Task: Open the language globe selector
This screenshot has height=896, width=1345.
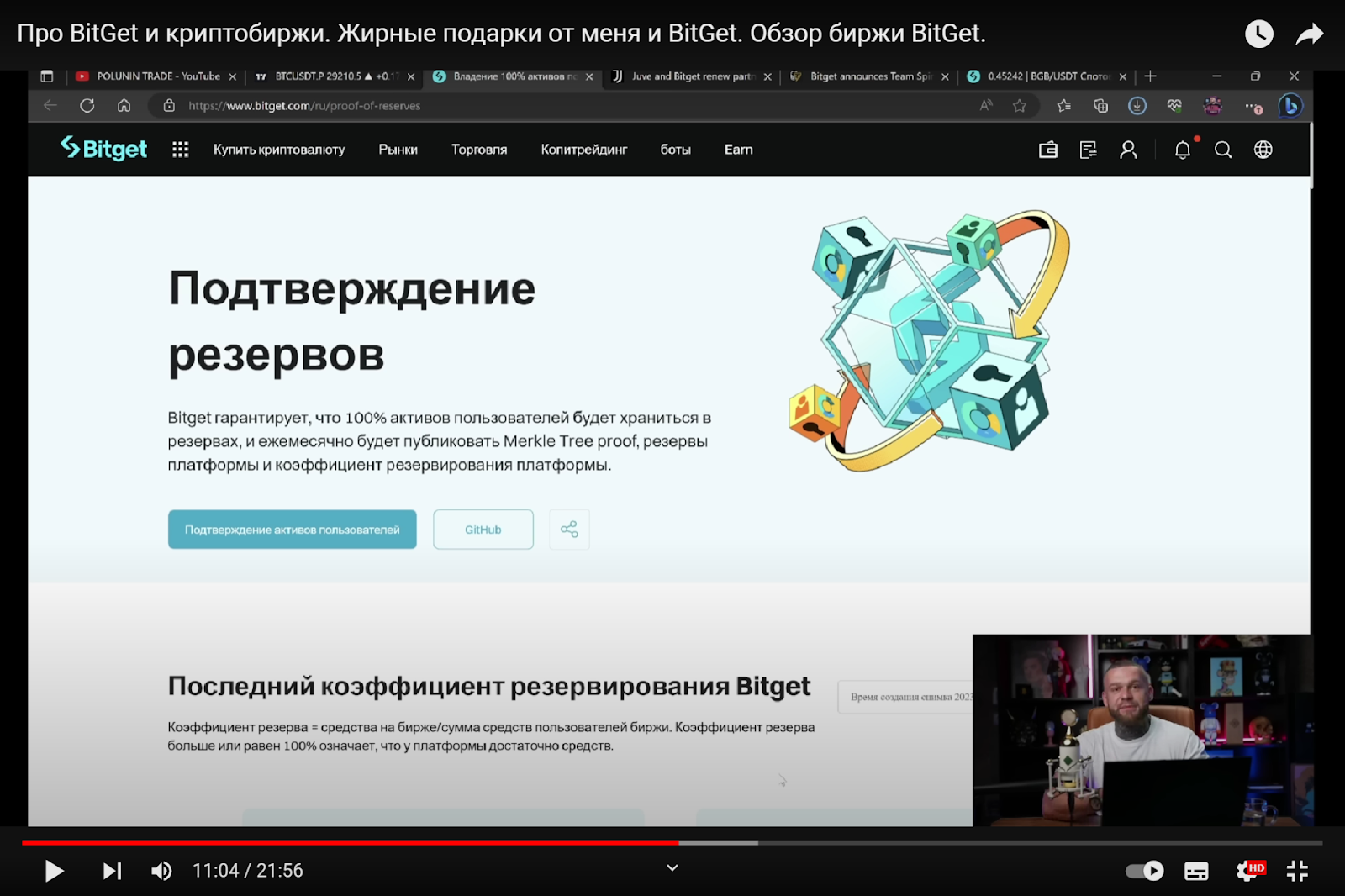Action: [x=1263, y=150]
